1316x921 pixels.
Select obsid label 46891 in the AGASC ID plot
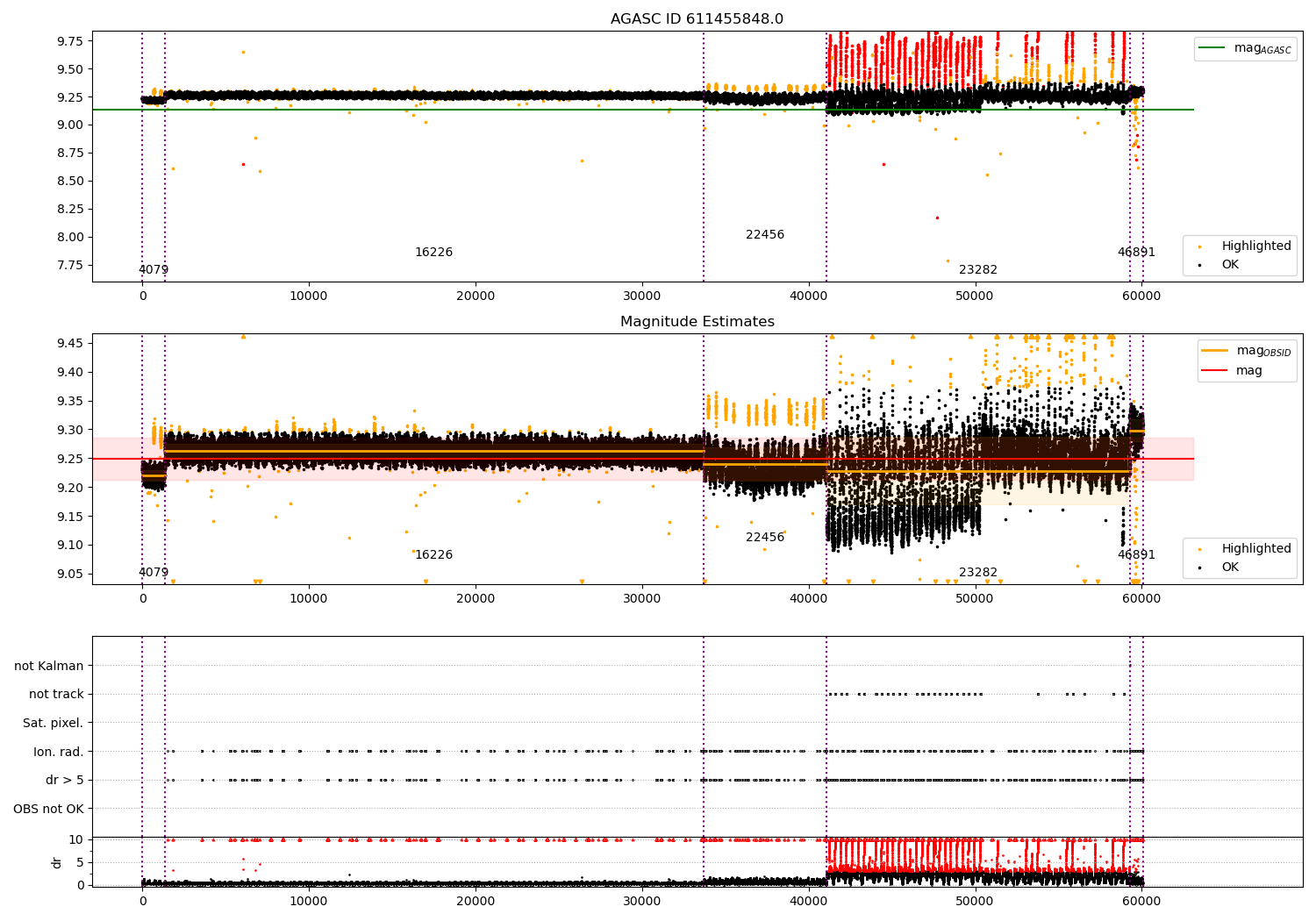click(x=1136, y=253)
